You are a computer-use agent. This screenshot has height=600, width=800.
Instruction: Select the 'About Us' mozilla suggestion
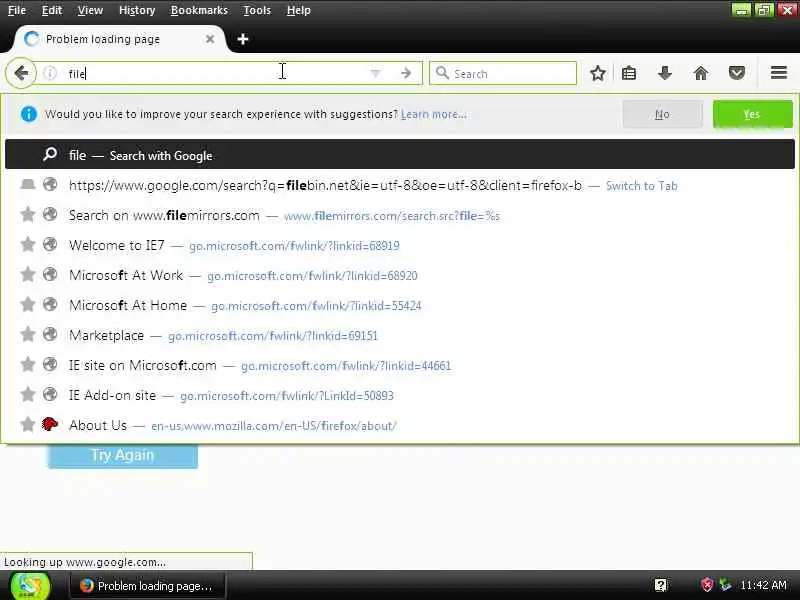[x=399, y=425]
